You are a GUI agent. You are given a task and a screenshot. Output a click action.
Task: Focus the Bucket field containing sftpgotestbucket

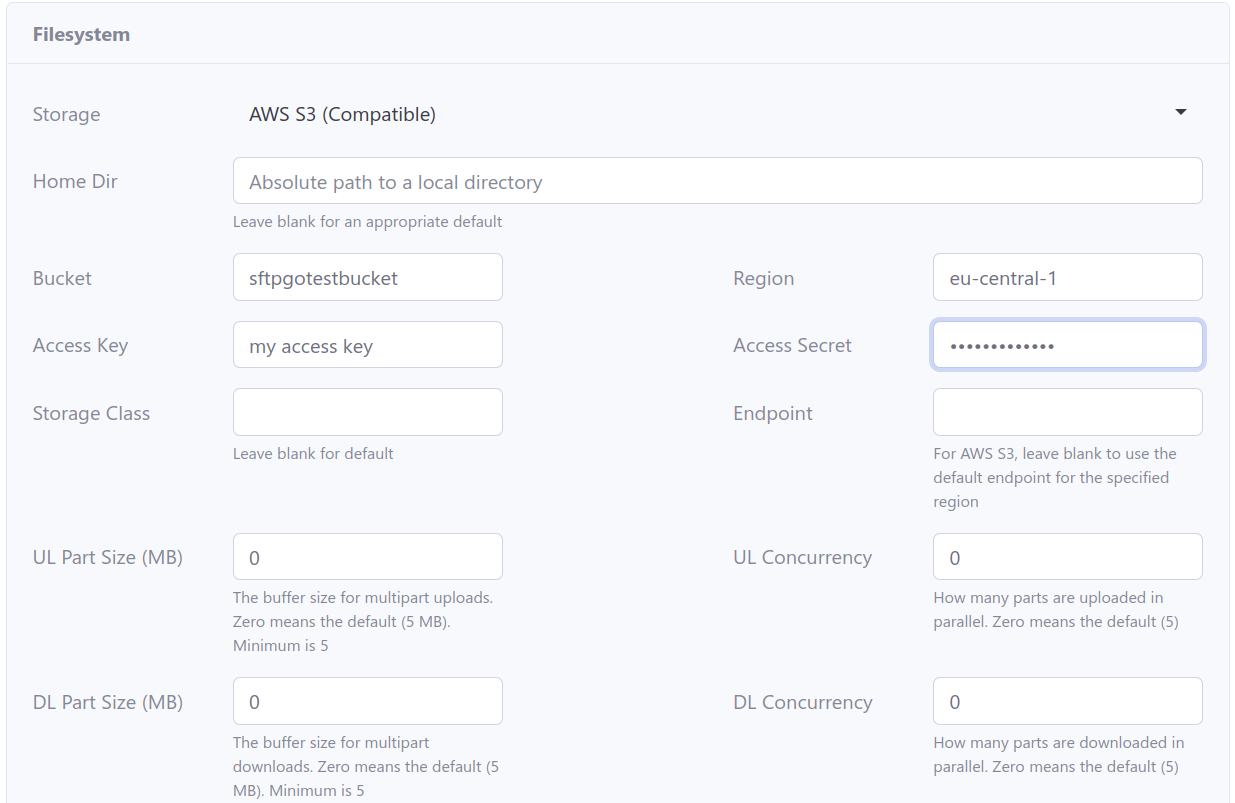(367, 278)
